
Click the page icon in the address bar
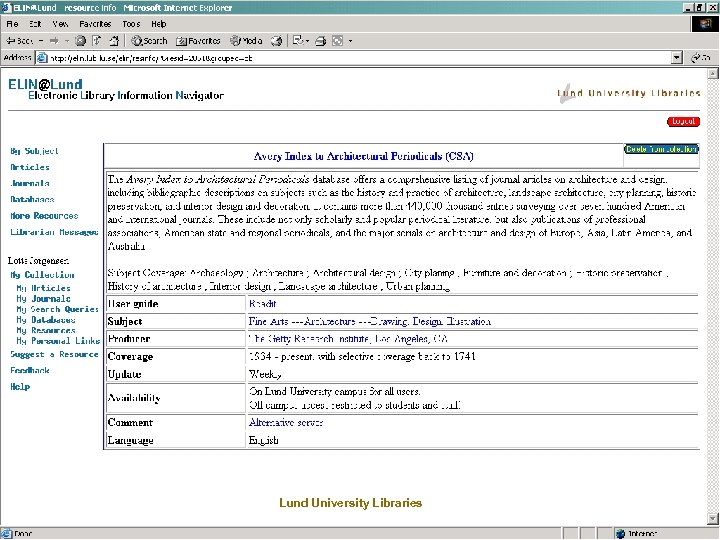(42, 58)
